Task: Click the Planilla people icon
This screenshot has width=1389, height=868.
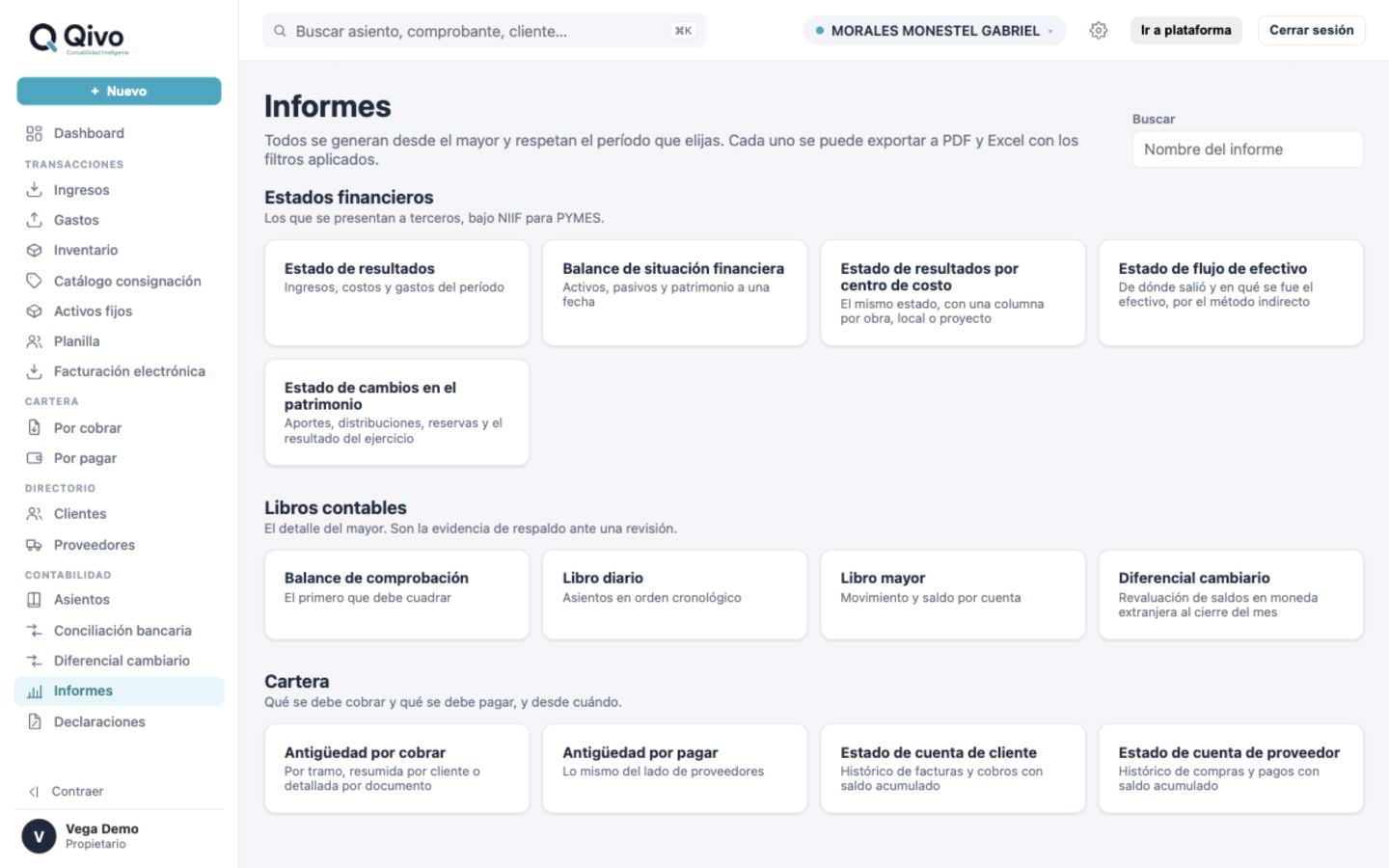Action: 34,341
